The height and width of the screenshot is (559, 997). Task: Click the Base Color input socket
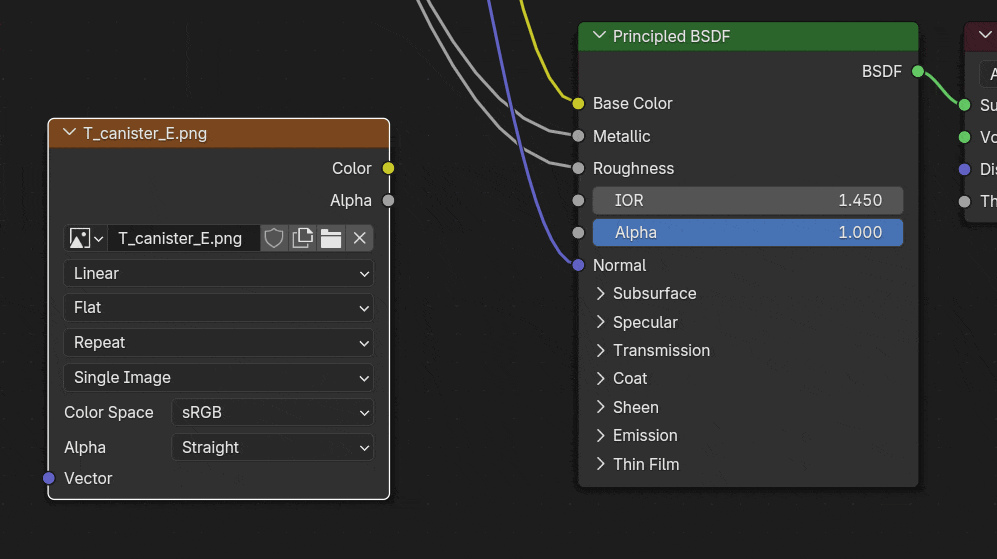click(x=578, y=103)
